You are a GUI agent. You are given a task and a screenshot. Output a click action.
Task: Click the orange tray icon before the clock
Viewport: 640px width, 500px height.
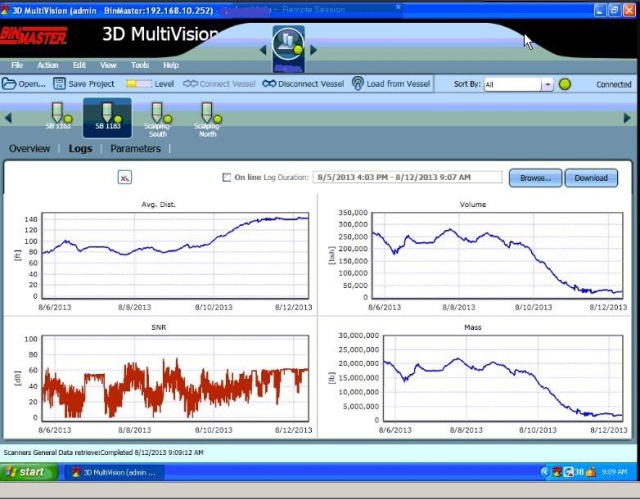[x=591, y=472]
